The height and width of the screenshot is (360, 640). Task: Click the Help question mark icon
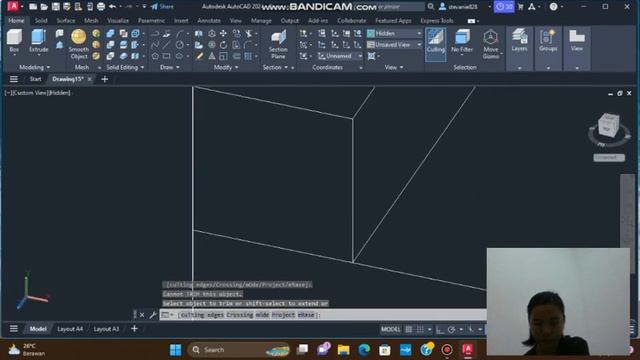[553, 7]
